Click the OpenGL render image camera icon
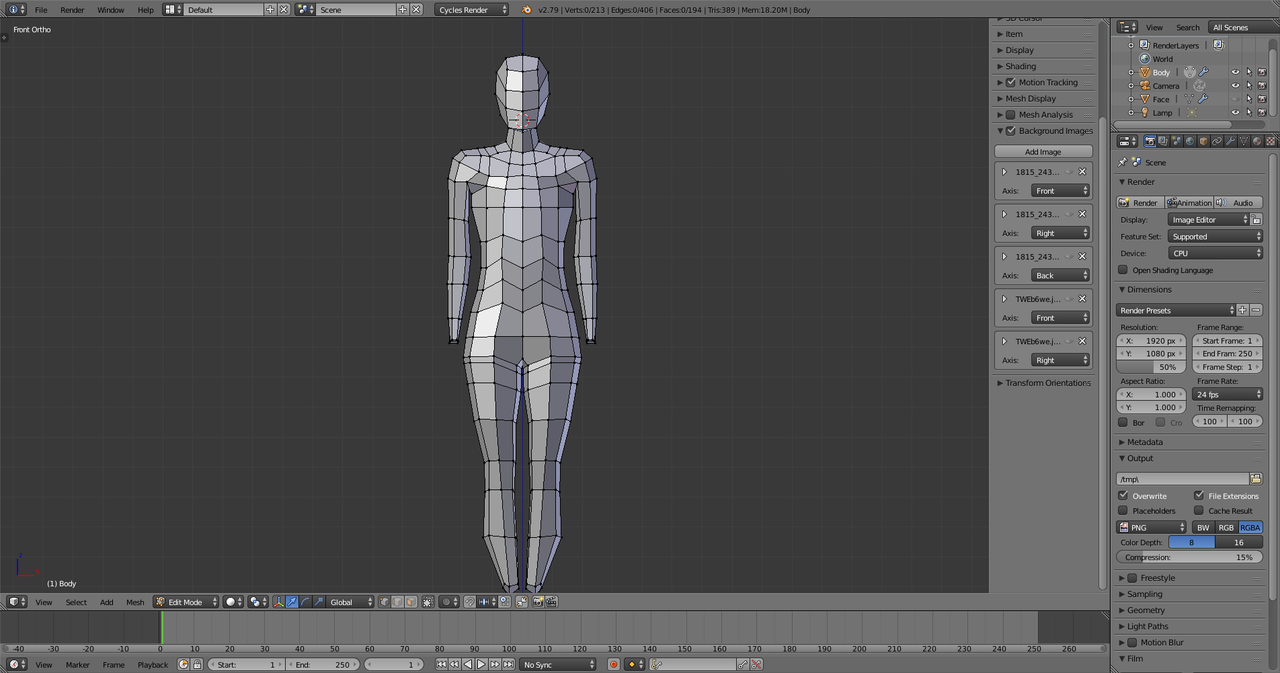 [537, 602]
